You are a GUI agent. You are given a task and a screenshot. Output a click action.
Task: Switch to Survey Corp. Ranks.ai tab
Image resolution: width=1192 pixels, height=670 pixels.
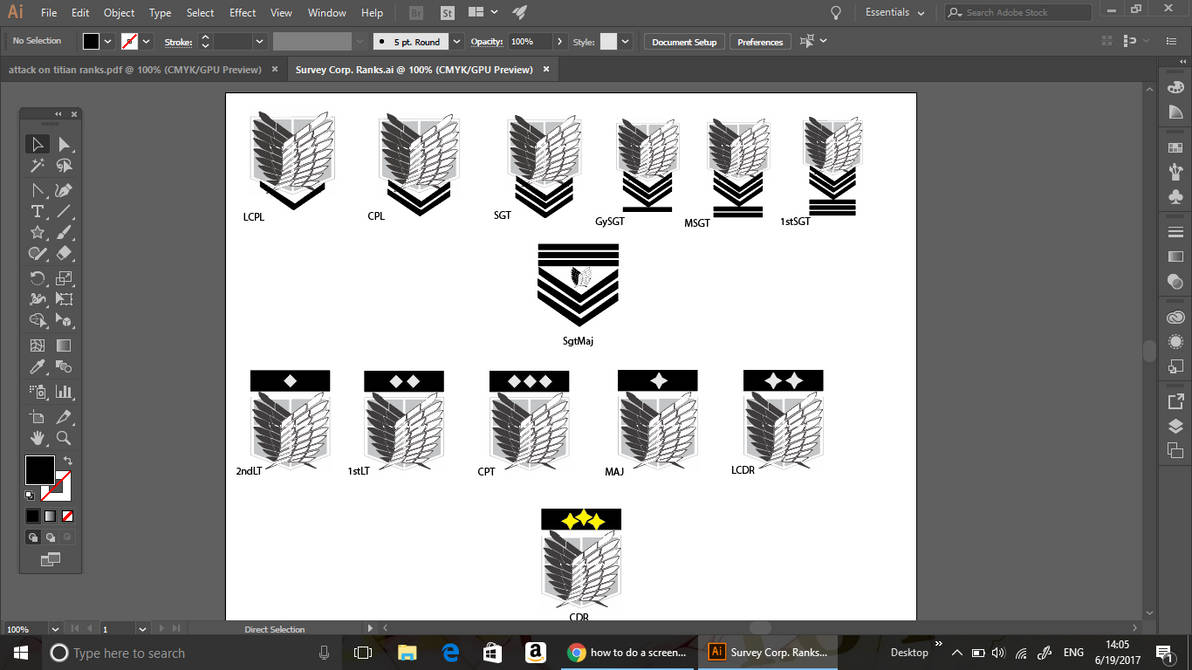click(x=414, y=69)
